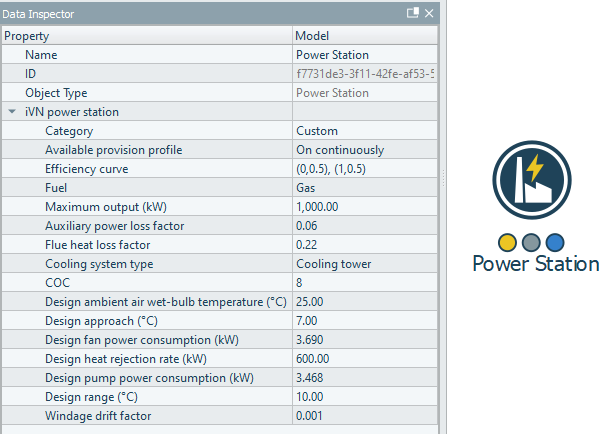Select the Fuel property label
The width and height of the screenshot is (609, 434).
(x=56, y=188)
